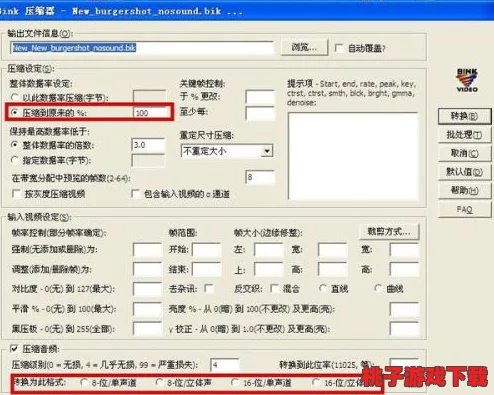Click the 对比度 contrast field

148,289
